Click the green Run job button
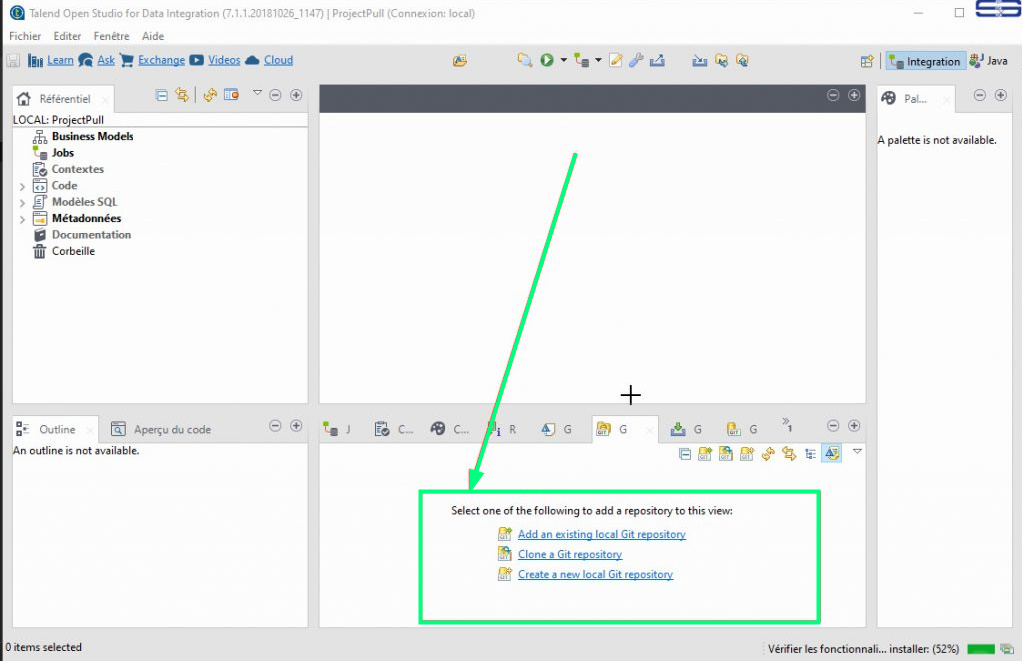 point(547,60)
